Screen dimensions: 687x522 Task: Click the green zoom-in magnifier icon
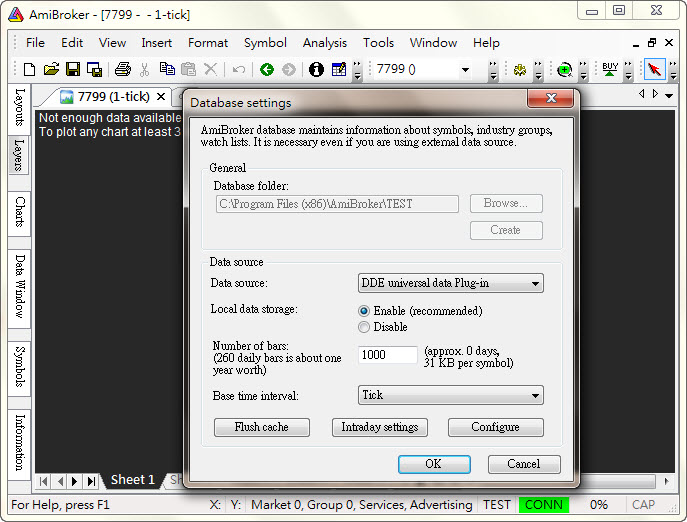coord(565,69)
